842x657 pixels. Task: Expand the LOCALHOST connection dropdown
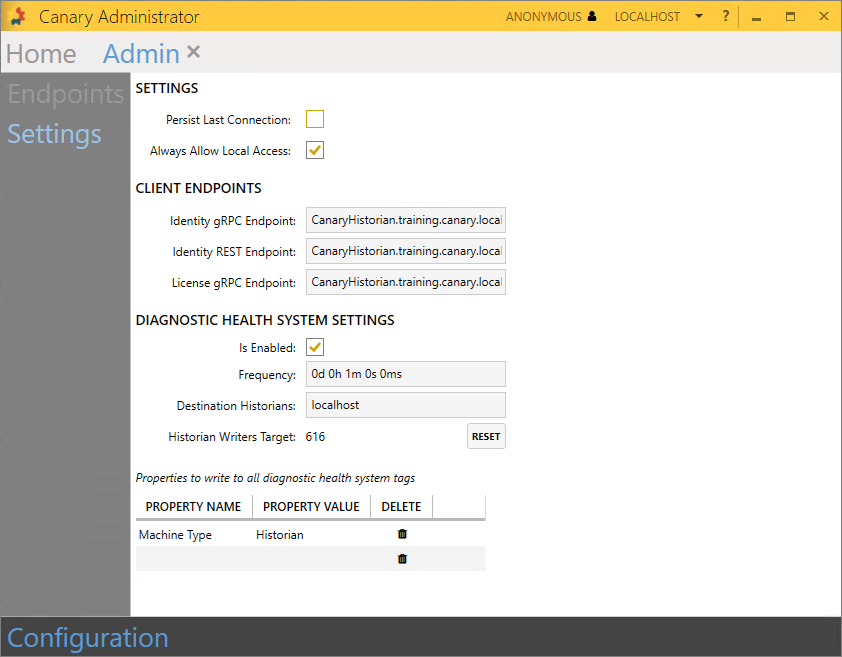pyautogui.click(x=698, y=17)
